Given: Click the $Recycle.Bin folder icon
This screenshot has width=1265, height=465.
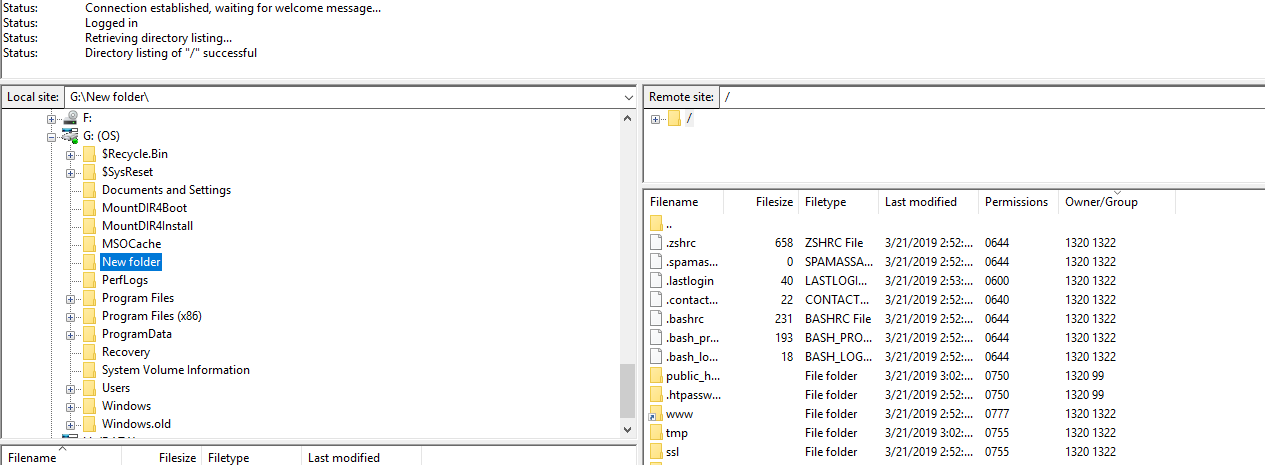Looking at the screenshot, I should click(89, 154).
